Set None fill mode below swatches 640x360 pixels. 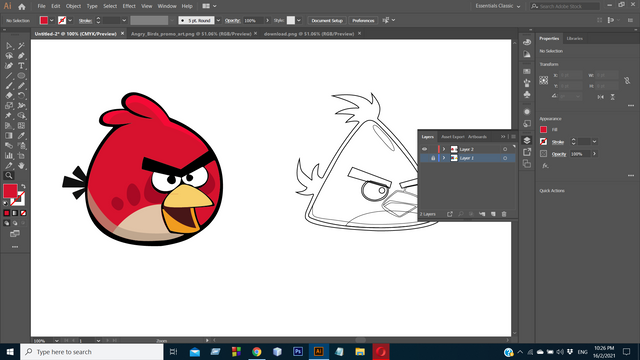(x=23, y=213)
